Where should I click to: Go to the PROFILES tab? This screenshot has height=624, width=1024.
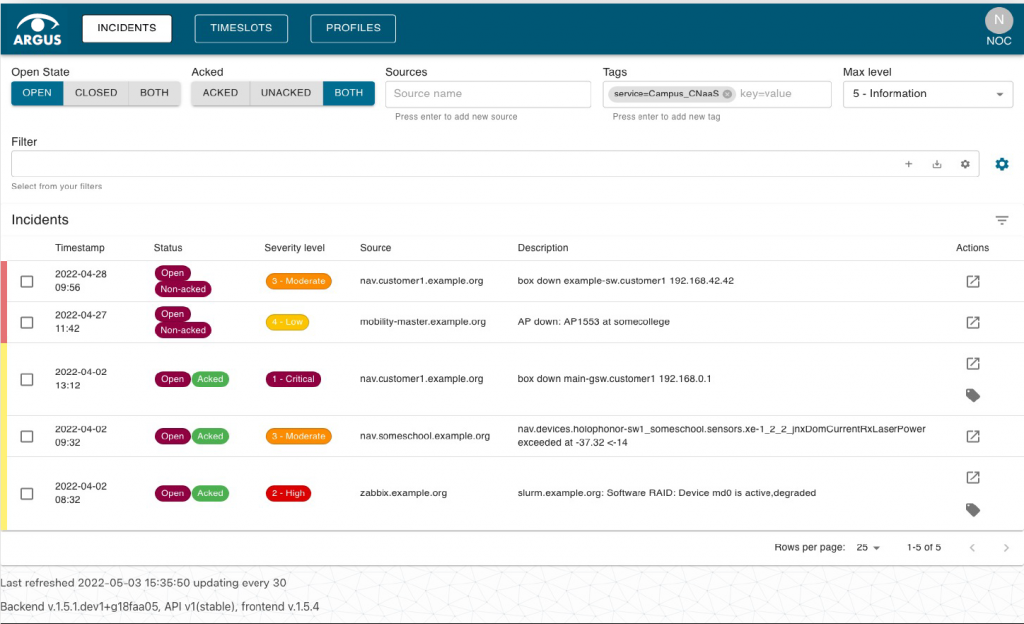pos(353,28)
